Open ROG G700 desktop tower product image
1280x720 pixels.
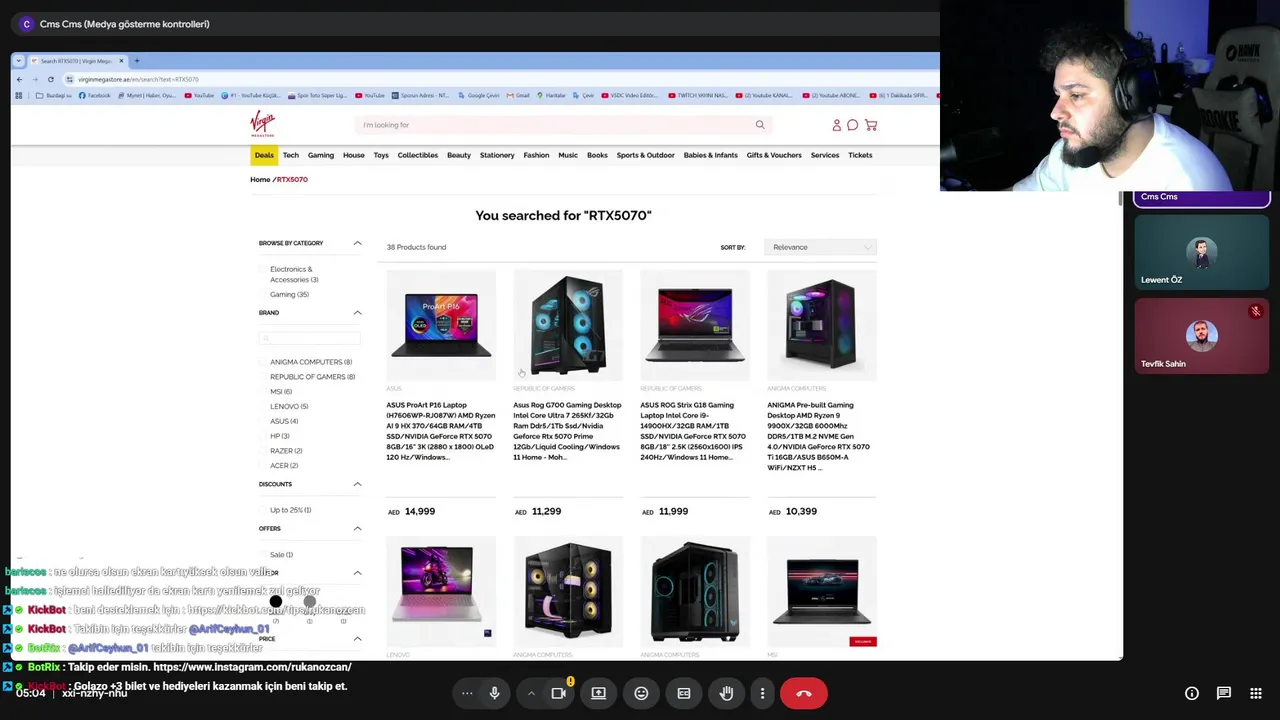coord(568,325)
